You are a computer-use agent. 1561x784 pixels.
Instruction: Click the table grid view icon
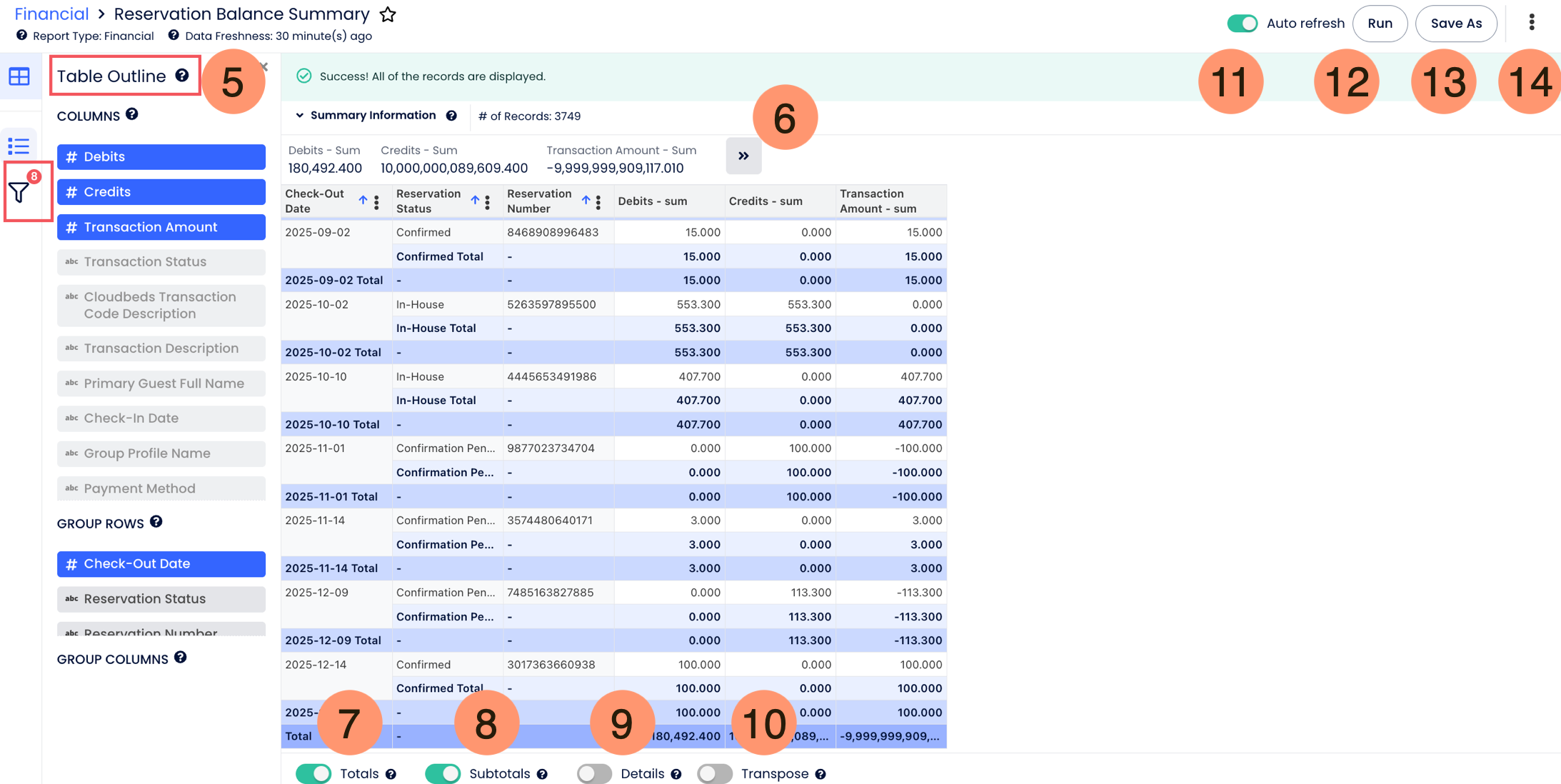click(x=19, y=76)
